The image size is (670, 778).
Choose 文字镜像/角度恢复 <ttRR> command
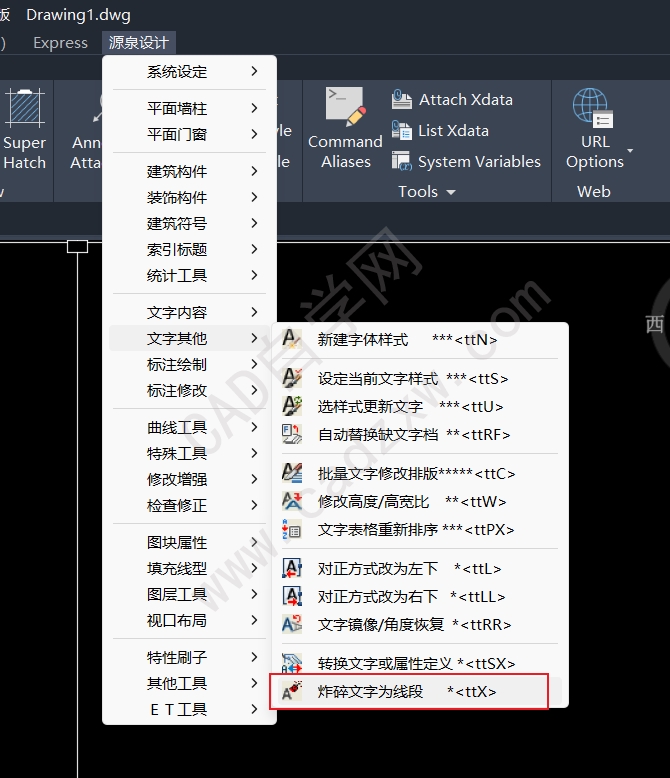pyautogui.click(x=419, y=624)
